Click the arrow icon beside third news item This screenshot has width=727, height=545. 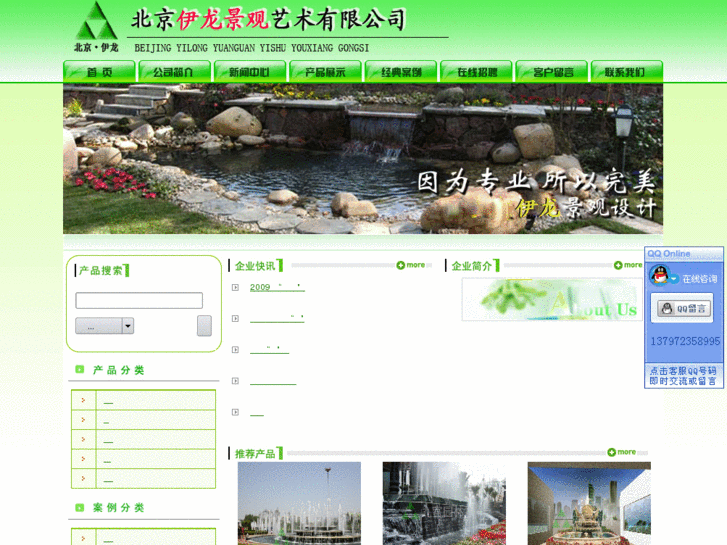236,350
